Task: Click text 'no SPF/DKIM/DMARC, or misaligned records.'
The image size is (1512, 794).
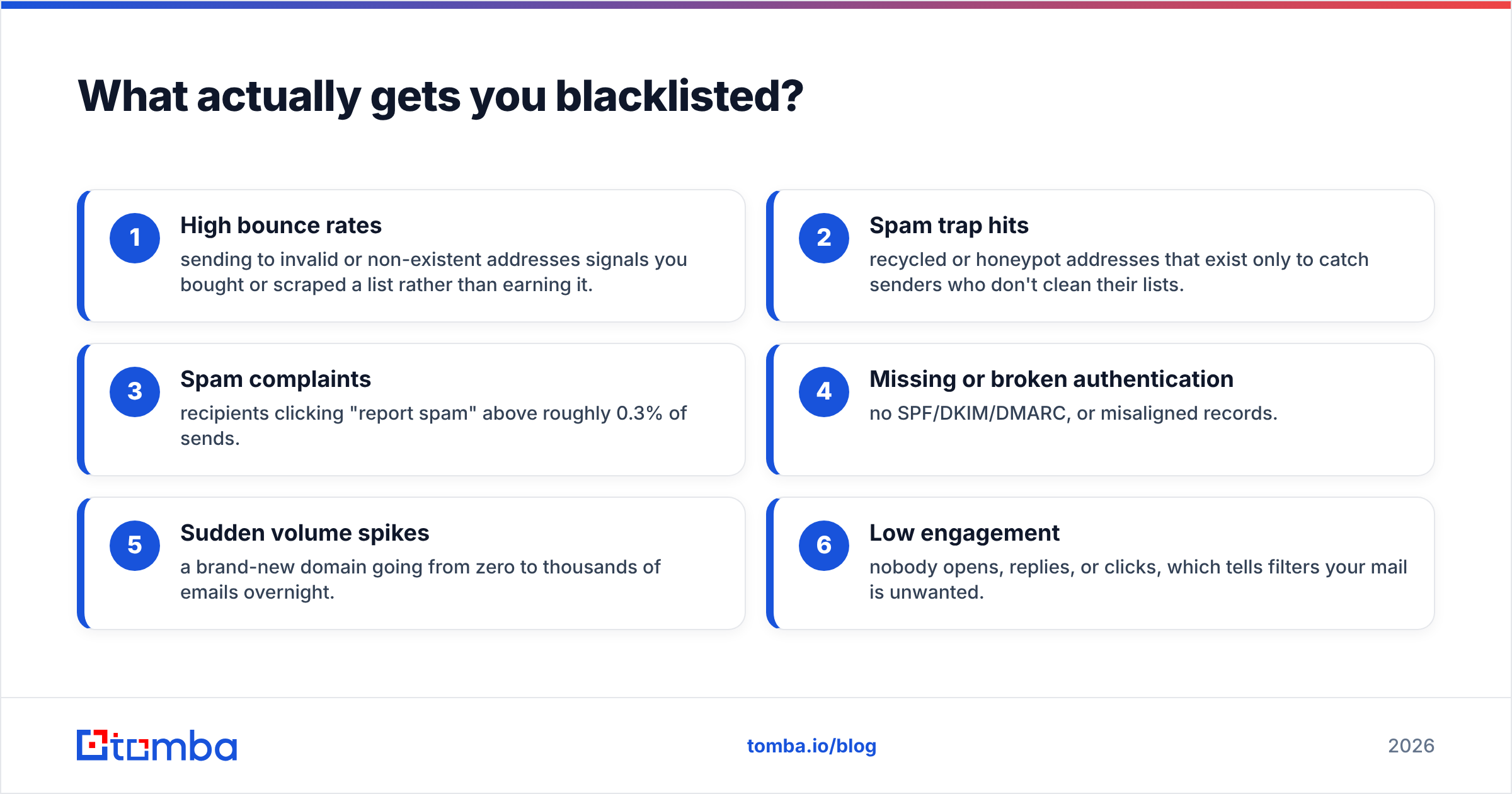Action: (x=1074, y=413)
